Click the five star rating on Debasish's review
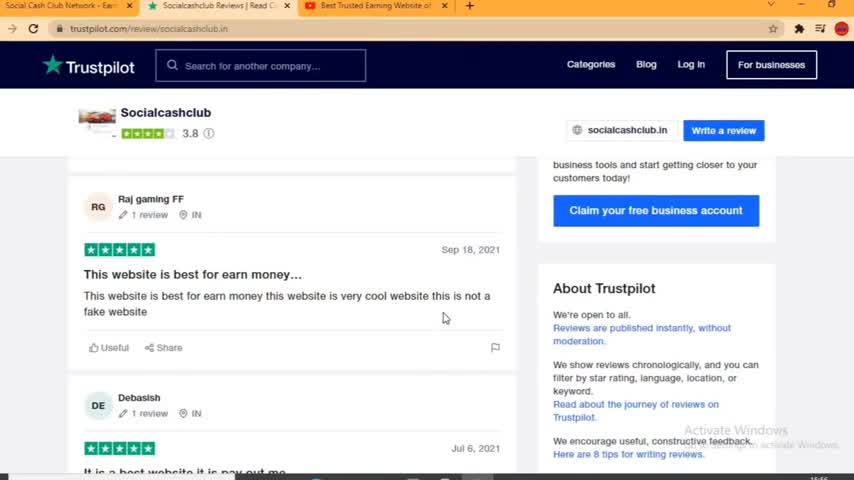Viewport: 854px width, 480px height. click(x=119, y=448)
